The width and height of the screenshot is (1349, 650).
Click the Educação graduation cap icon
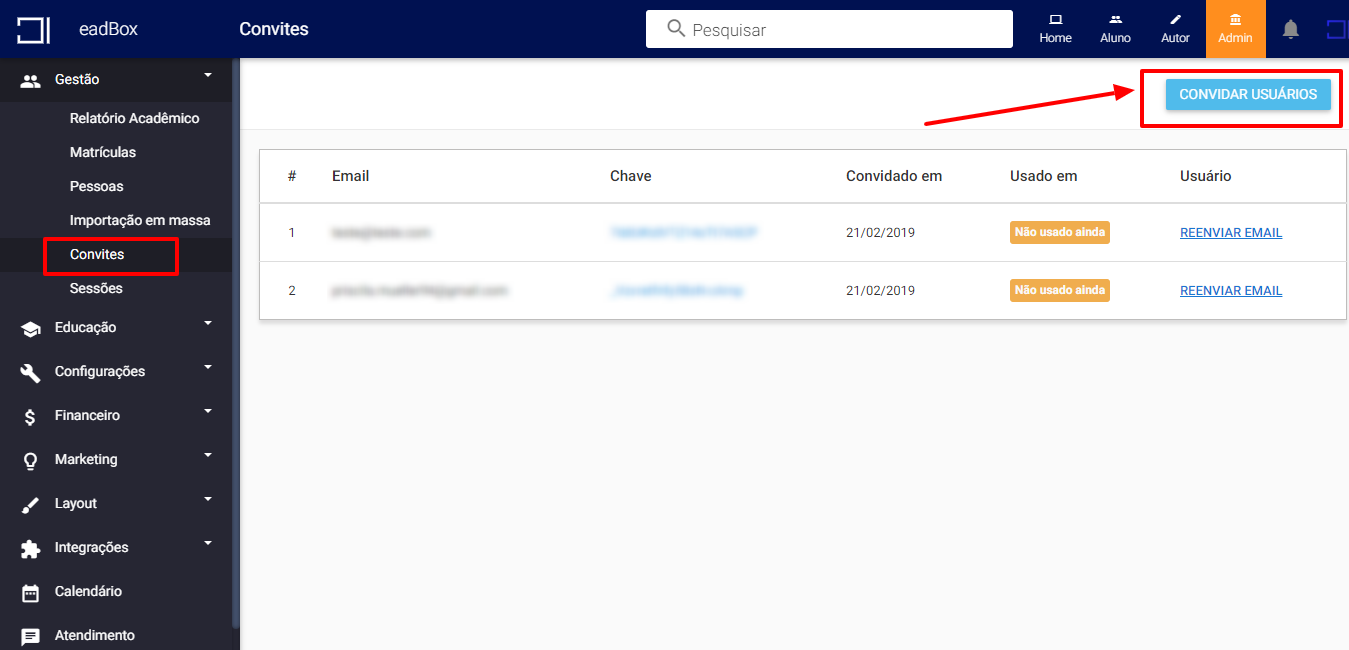tap(31, 328)
